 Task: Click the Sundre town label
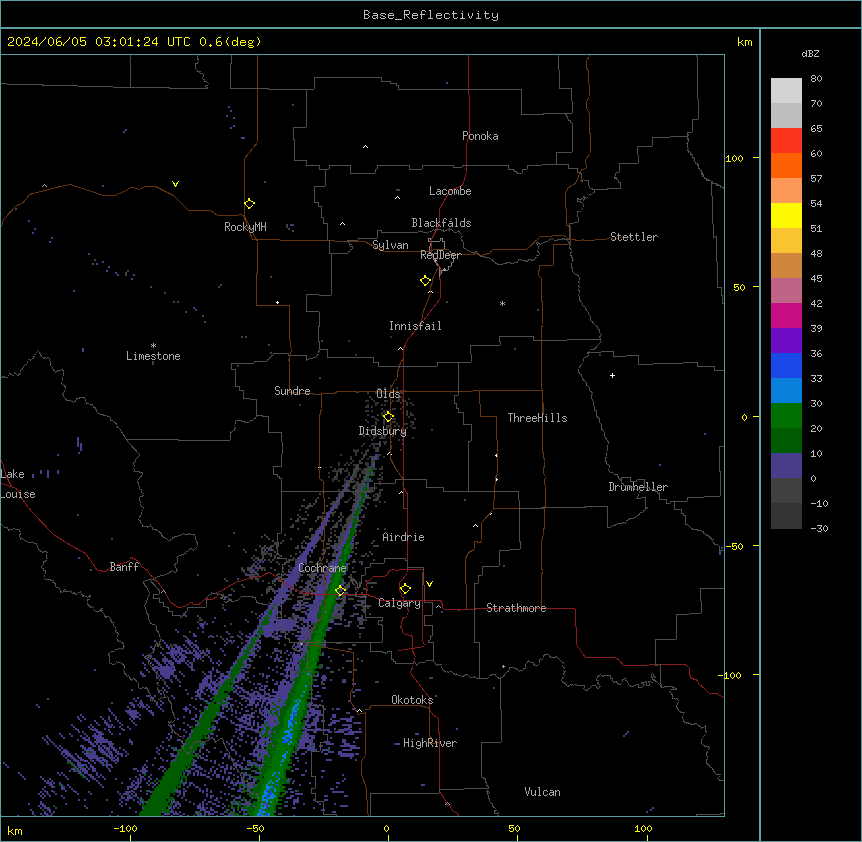292,391
